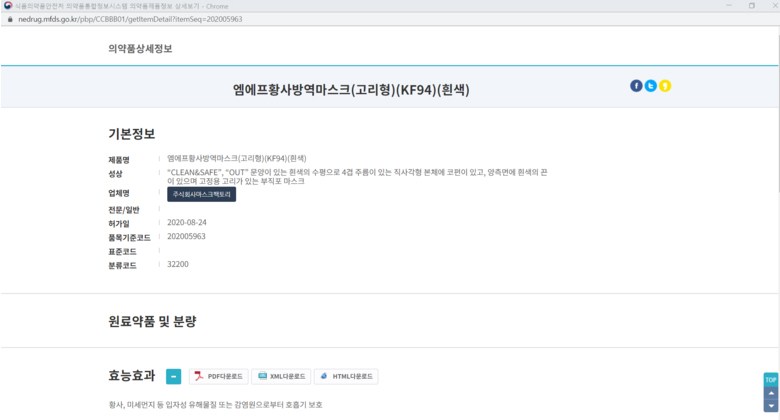Click the browser favicon in title bar
Image resolution: width=780 pixels, height=420 pixels.
[8, 5]
